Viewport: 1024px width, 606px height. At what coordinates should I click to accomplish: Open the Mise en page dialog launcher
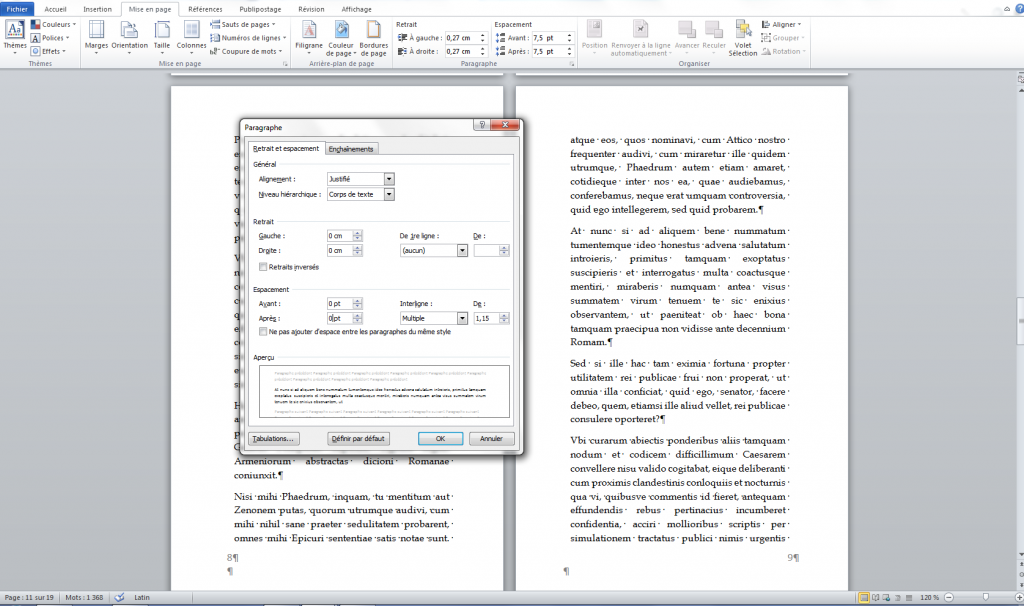[x=285, y=64]
